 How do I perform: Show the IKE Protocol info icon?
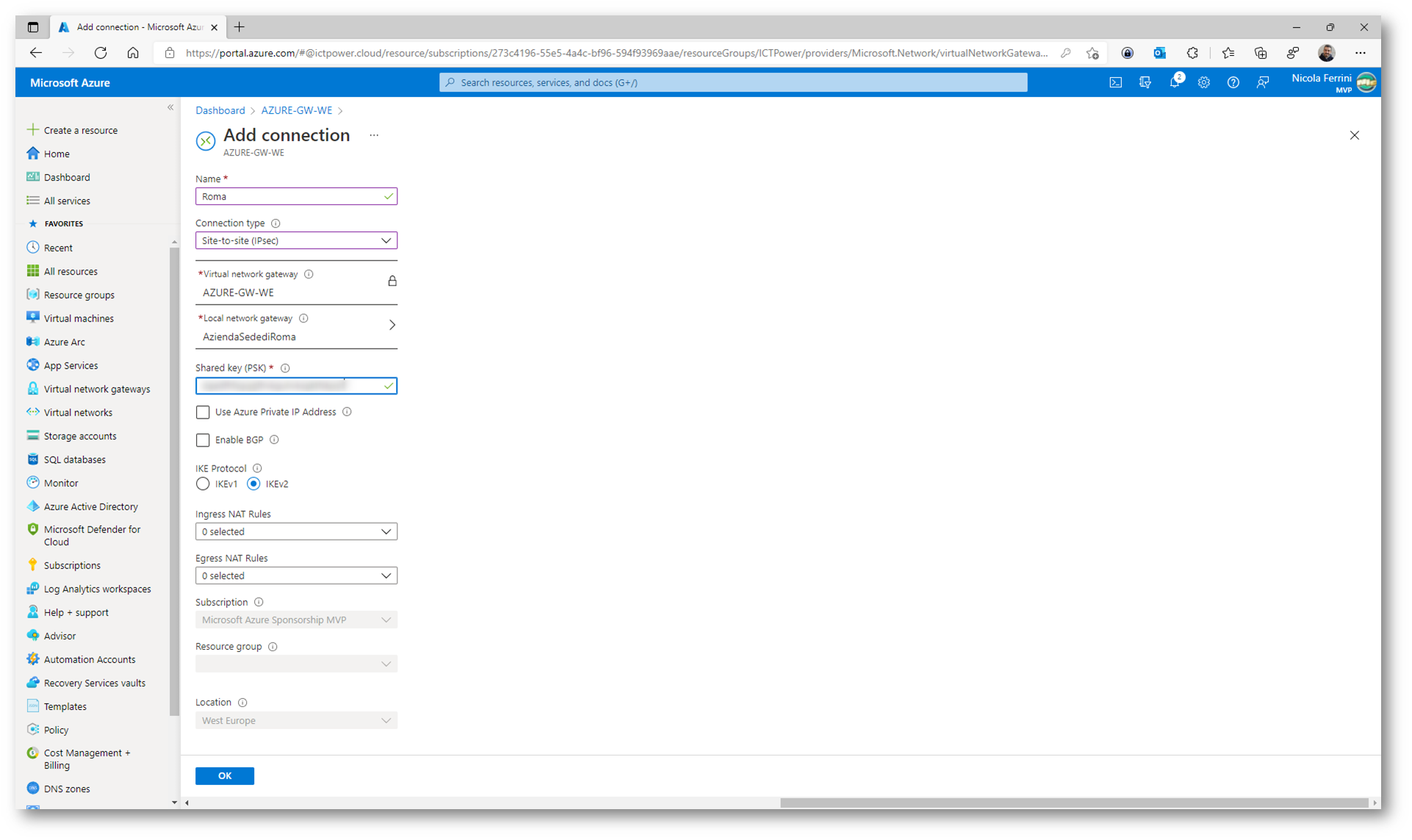(257, 468)
